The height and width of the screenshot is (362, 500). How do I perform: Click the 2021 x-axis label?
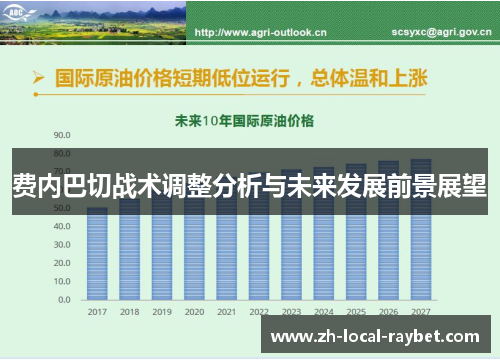226,312
